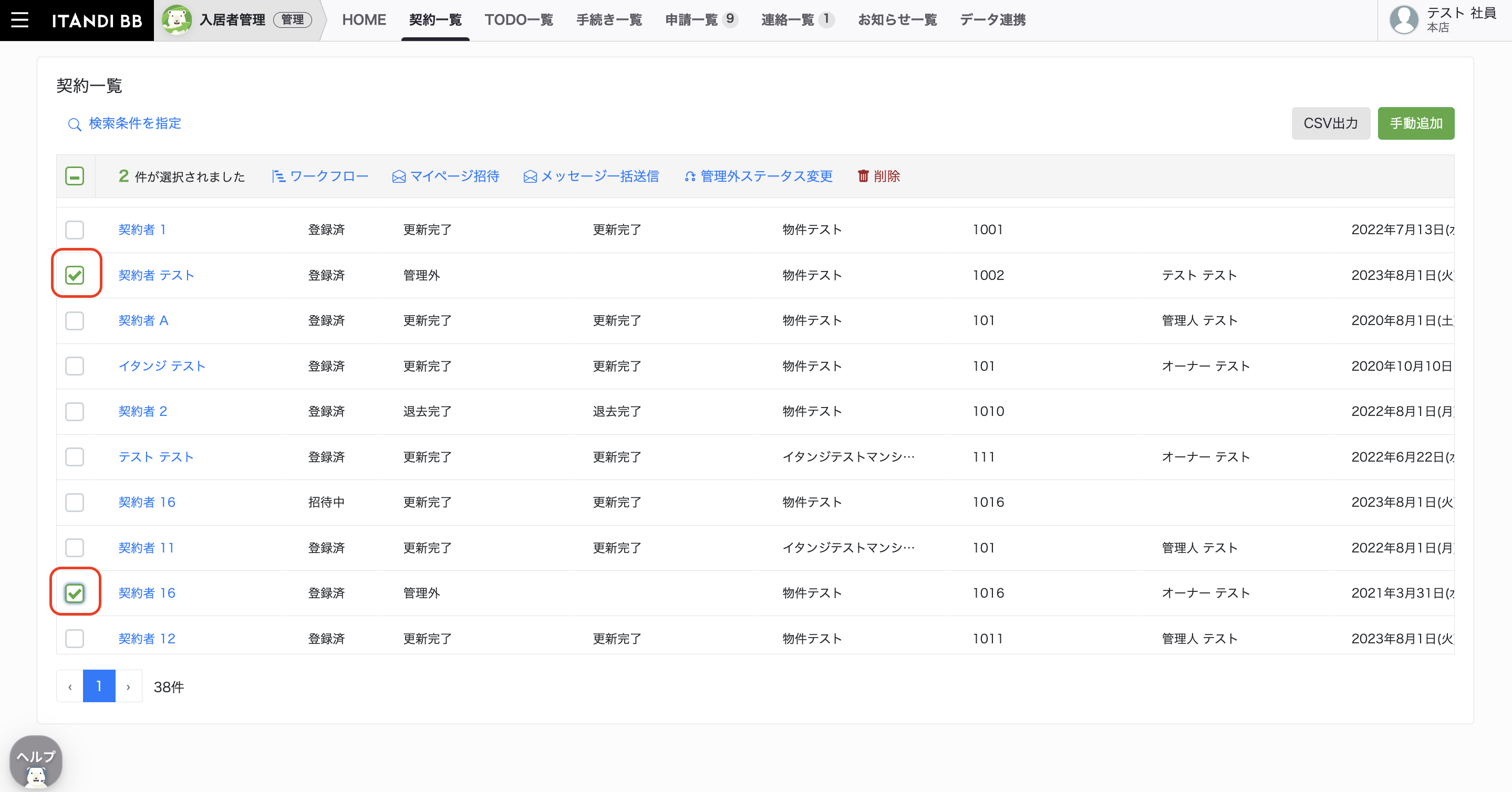Image resolution: width=1512 pixels, height=792 pixels.
Task: Open the 手続き一覧 tab
Action: pos(609,20)
